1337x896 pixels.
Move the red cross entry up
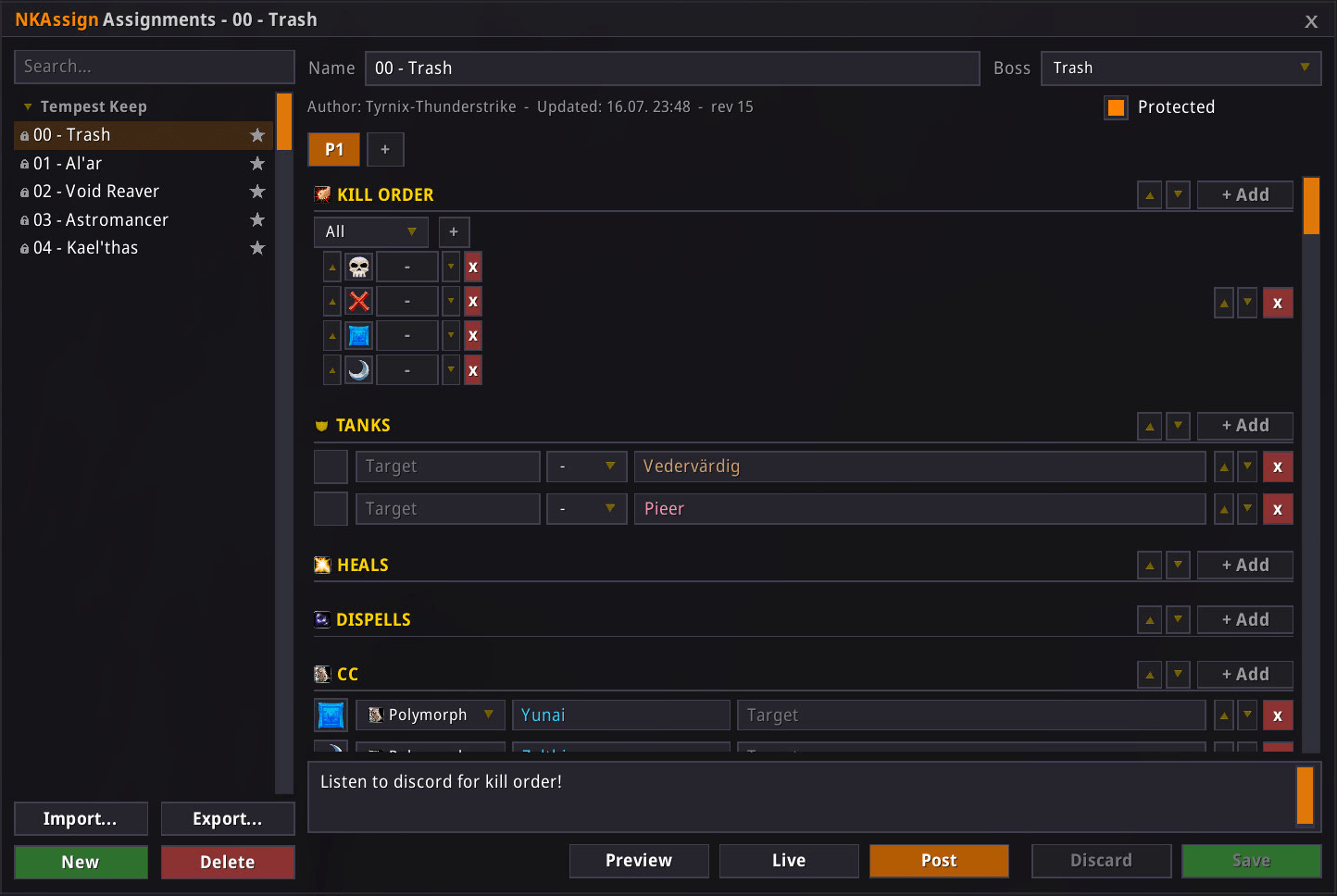click(332, 302)
